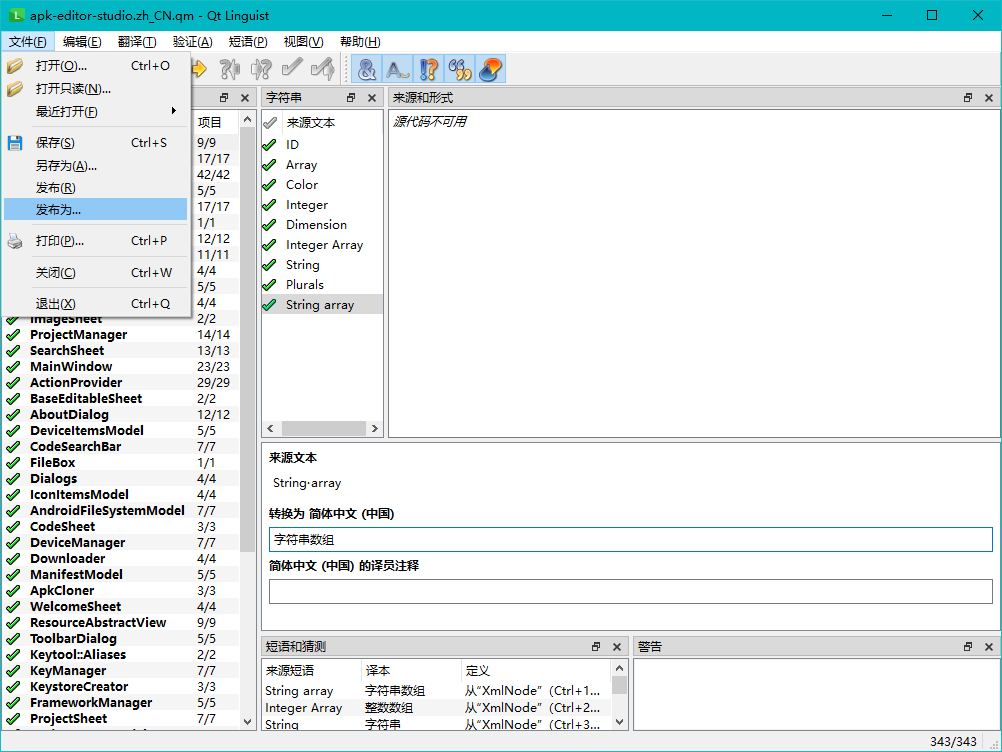Screen dimensions: 1002x752
Task: Toggle phrase matches validation quotes icon
Action: [x=459, y=69]
